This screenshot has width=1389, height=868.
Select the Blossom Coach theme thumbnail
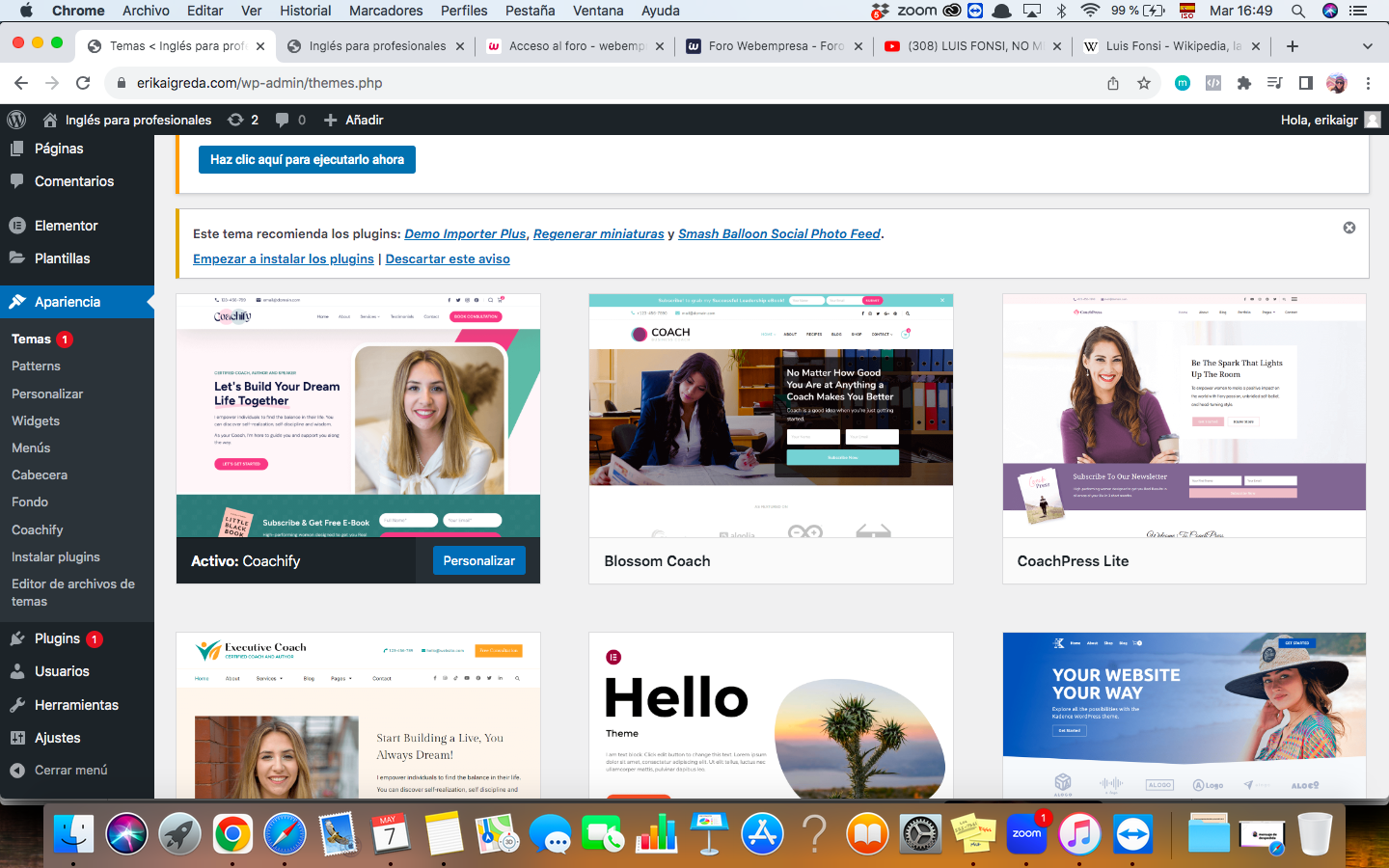(771, 416)
